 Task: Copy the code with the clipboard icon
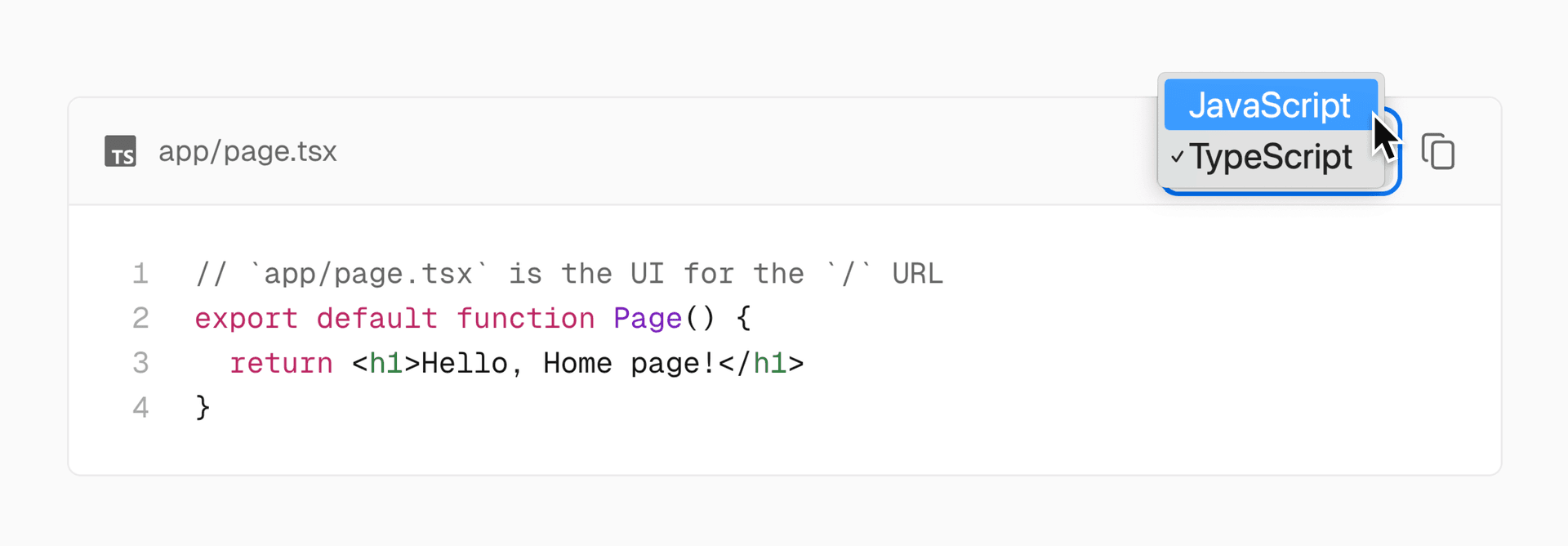point(1438,151)
